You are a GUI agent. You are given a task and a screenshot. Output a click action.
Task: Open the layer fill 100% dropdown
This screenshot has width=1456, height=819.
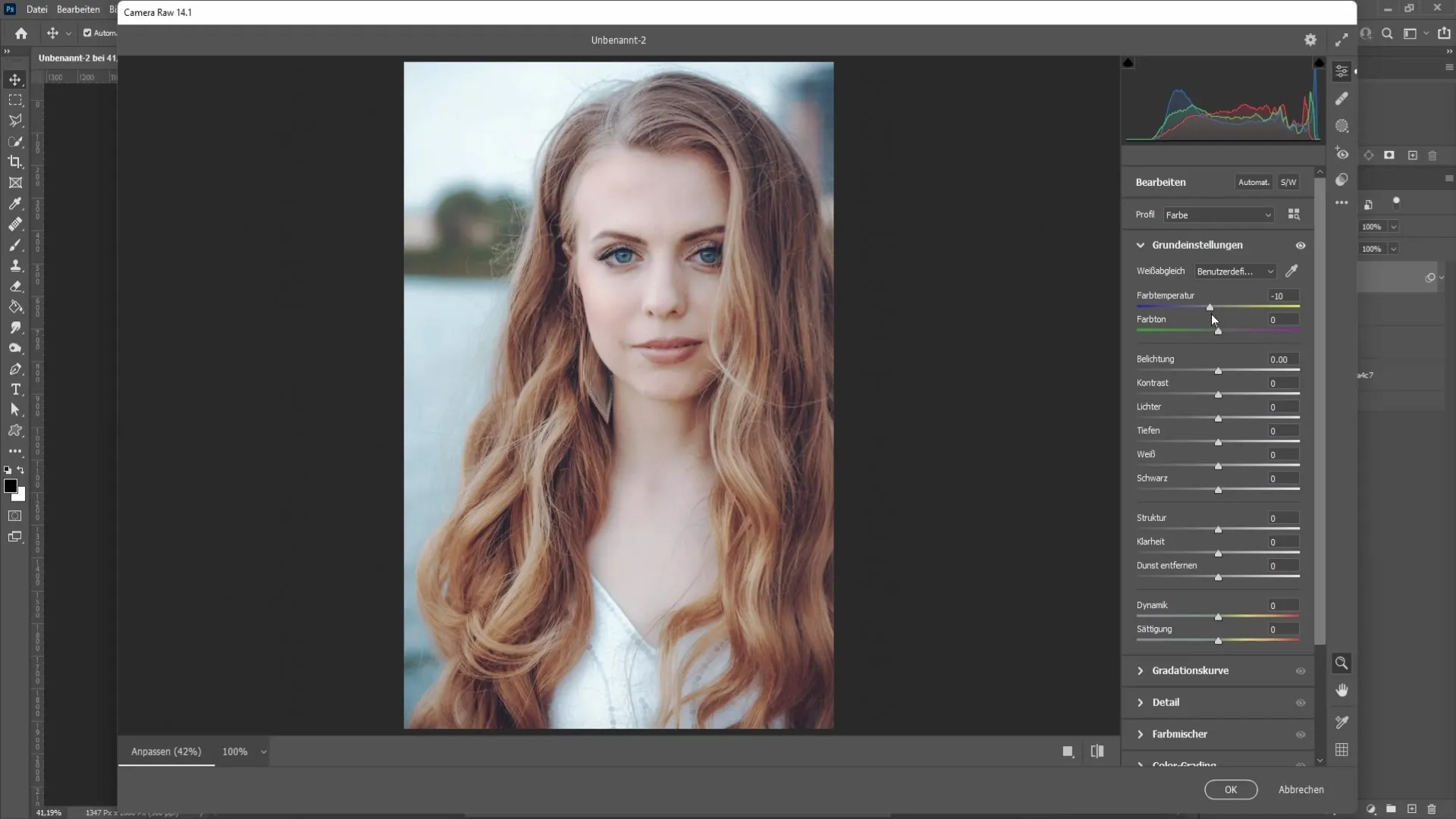[x=1393, y=249]
